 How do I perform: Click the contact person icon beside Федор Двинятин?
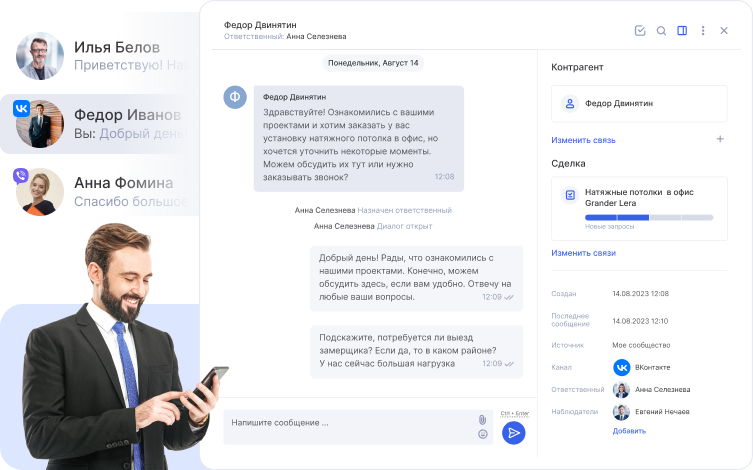pyautogui.click(x=570, y=103)
